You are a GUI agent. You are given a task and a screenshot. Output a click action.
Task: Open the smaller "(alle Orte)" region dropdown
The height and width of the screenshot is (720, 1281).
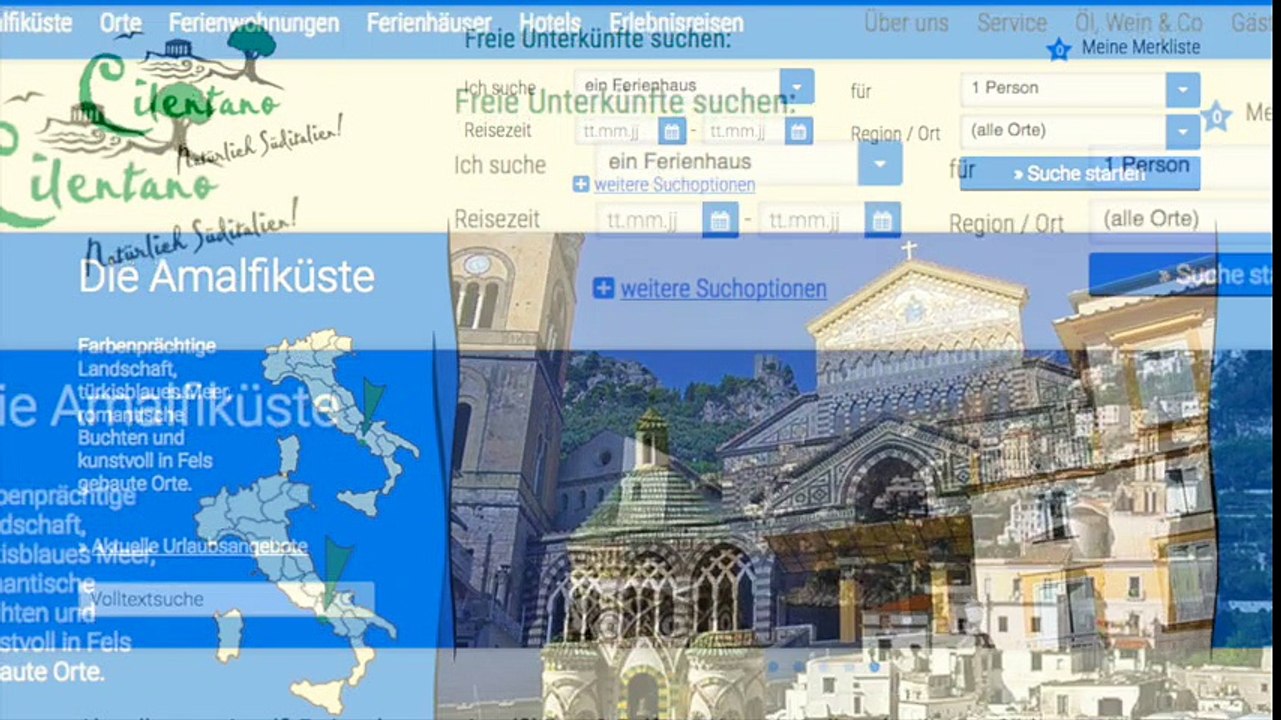pos(1182,131)
